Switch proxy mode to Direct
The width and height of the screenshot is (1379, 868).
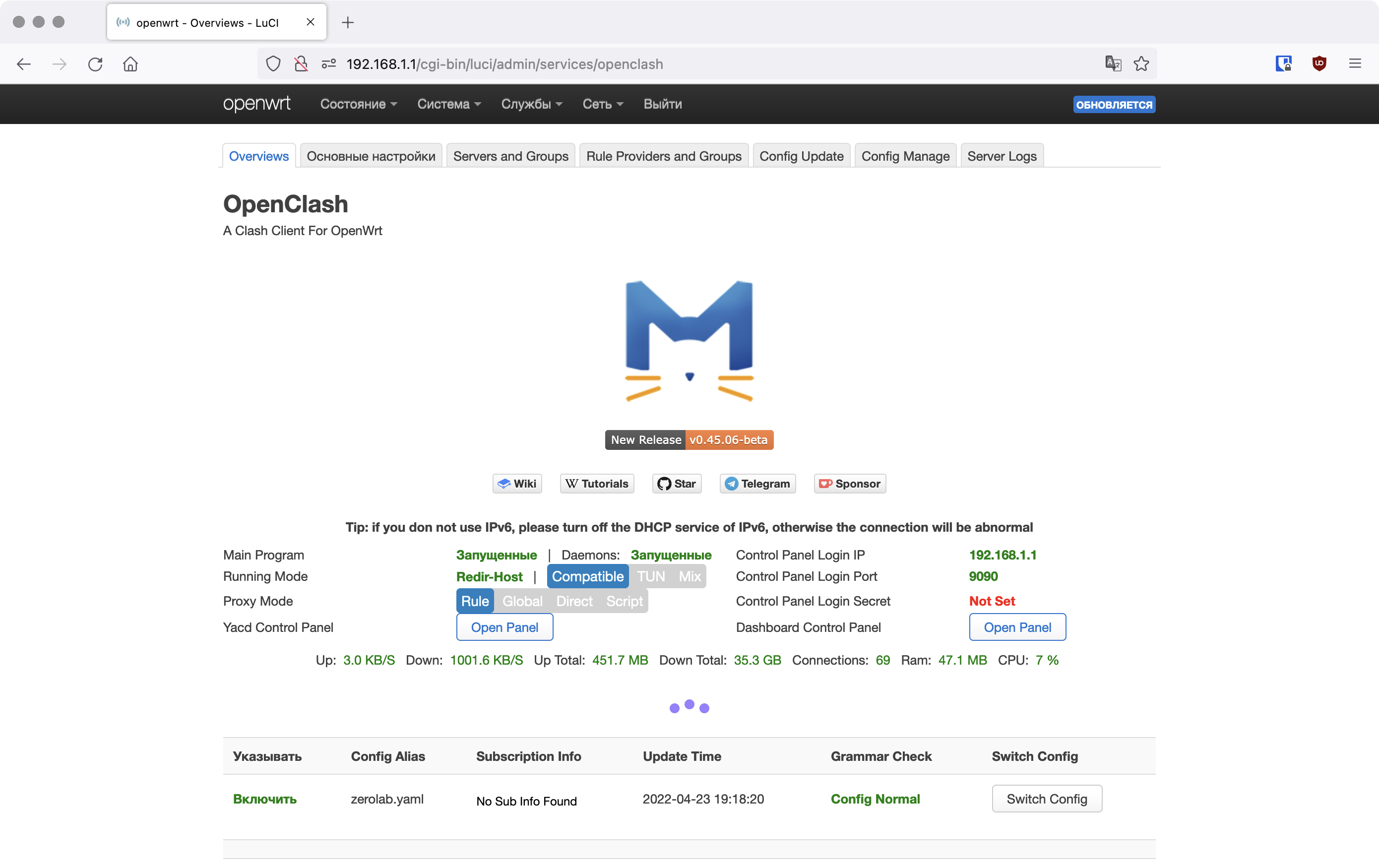click(574, 601)
